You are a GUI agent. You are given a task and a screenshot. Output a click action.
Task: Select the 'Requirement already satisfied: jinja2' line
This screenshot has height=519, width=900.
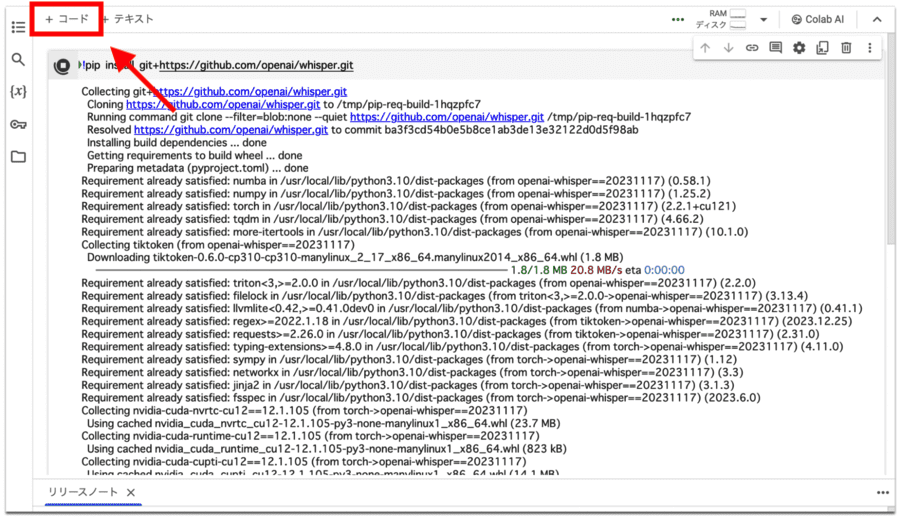[x=408, y=385]
